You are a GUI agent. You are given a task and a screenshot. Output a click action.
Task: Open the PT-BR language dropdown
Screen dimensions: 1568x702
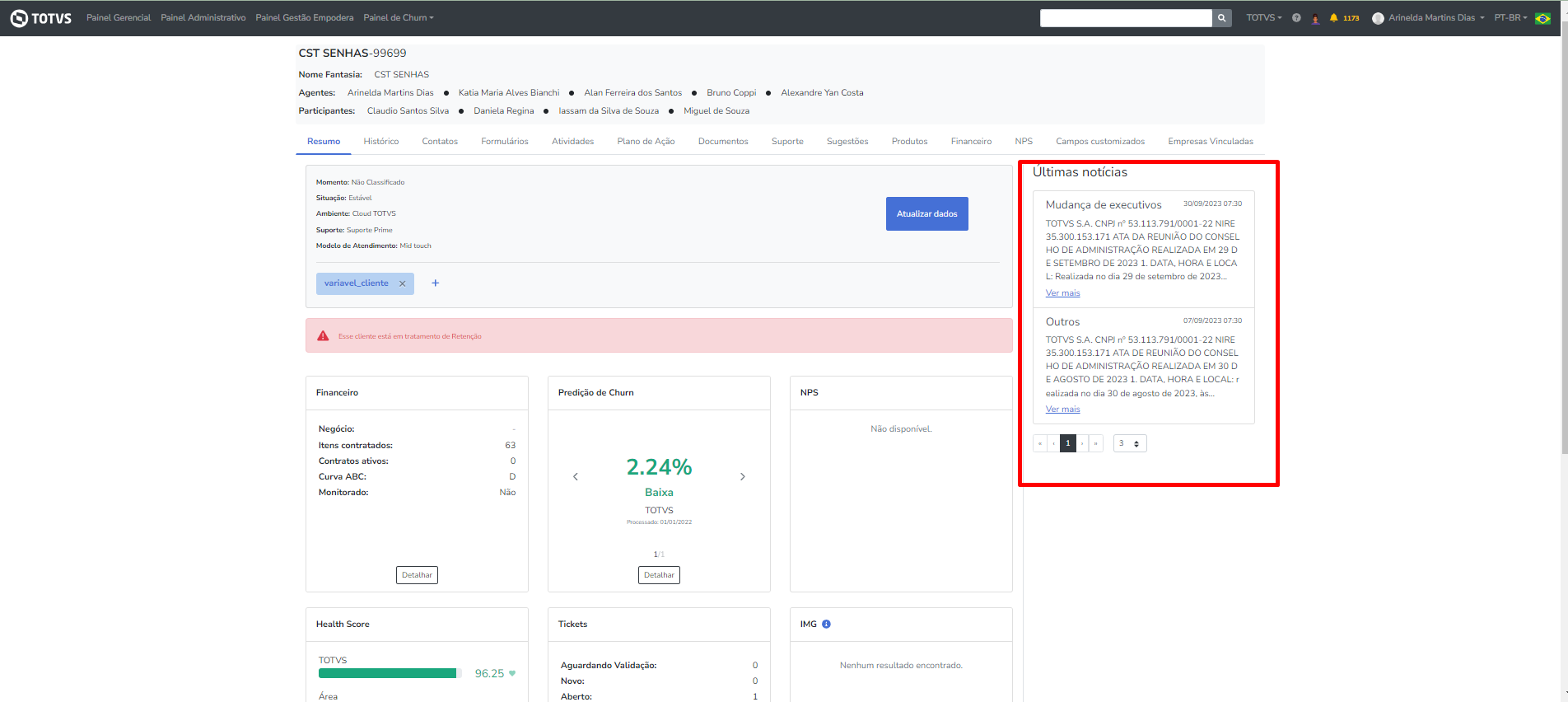[x=1510, y=18]
